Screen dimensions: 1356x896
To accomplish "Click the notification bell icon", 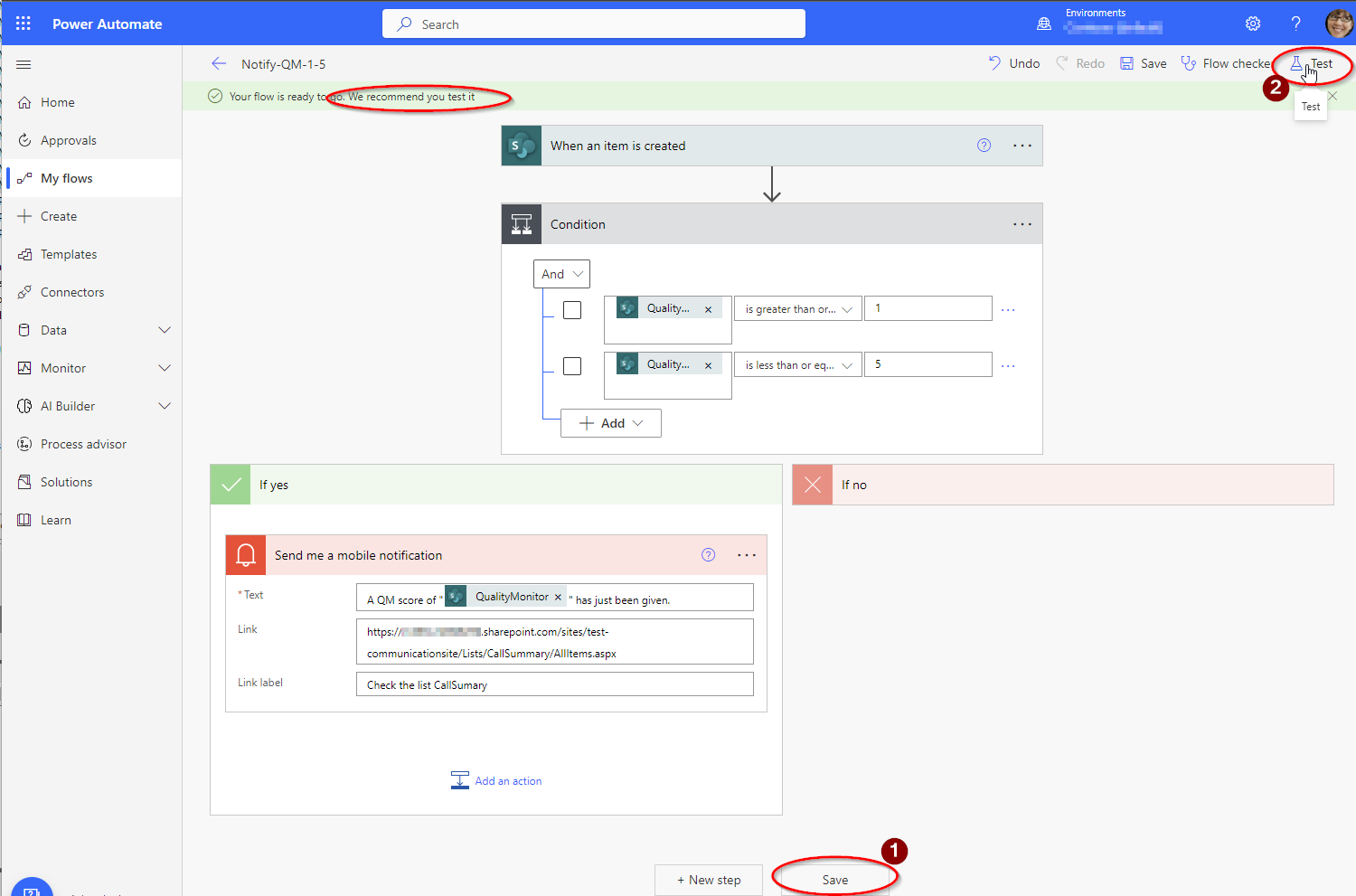I will (246, 555).
